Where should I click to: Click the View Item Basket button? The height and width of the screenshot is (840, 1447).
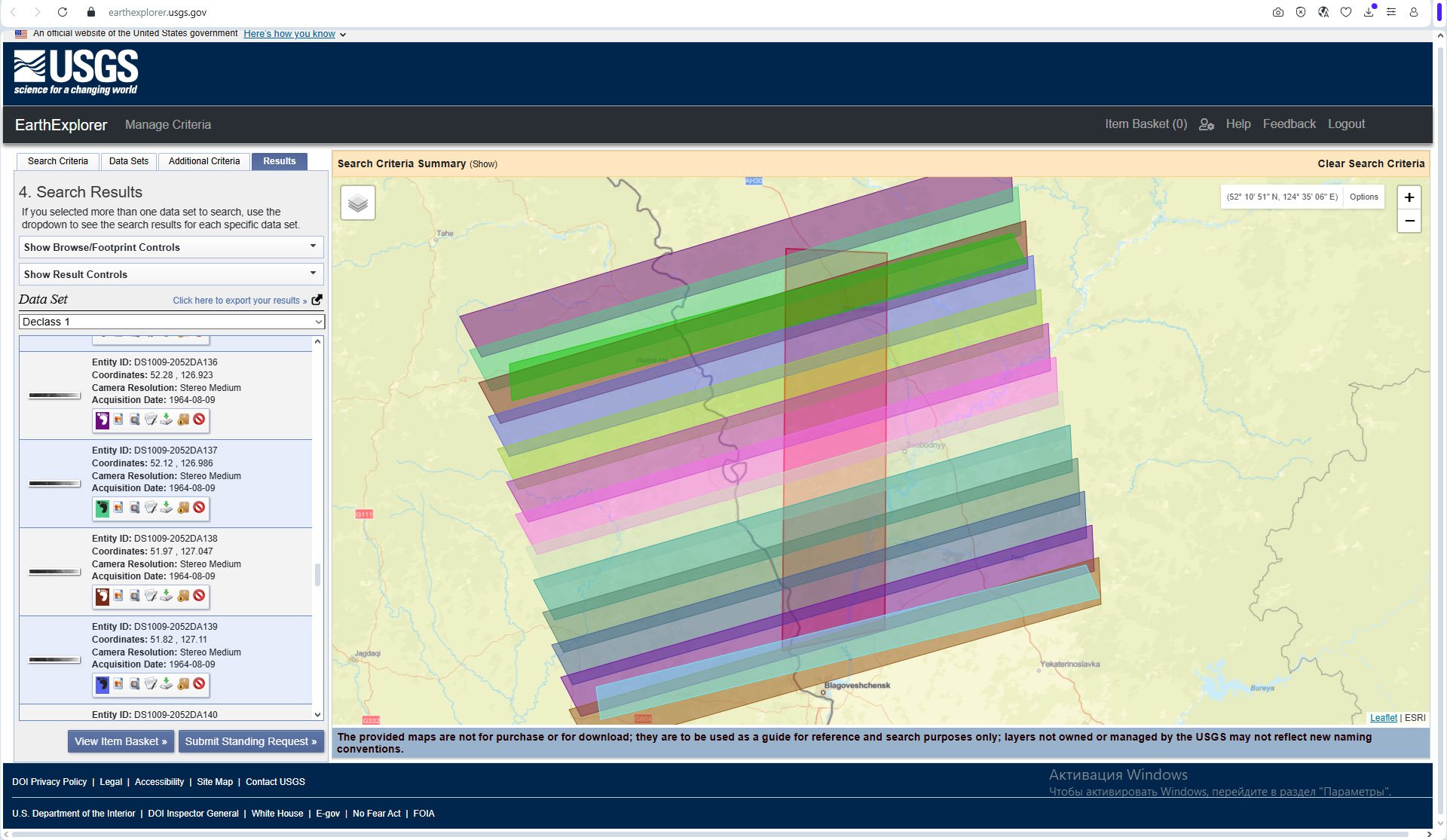[121, 741]
